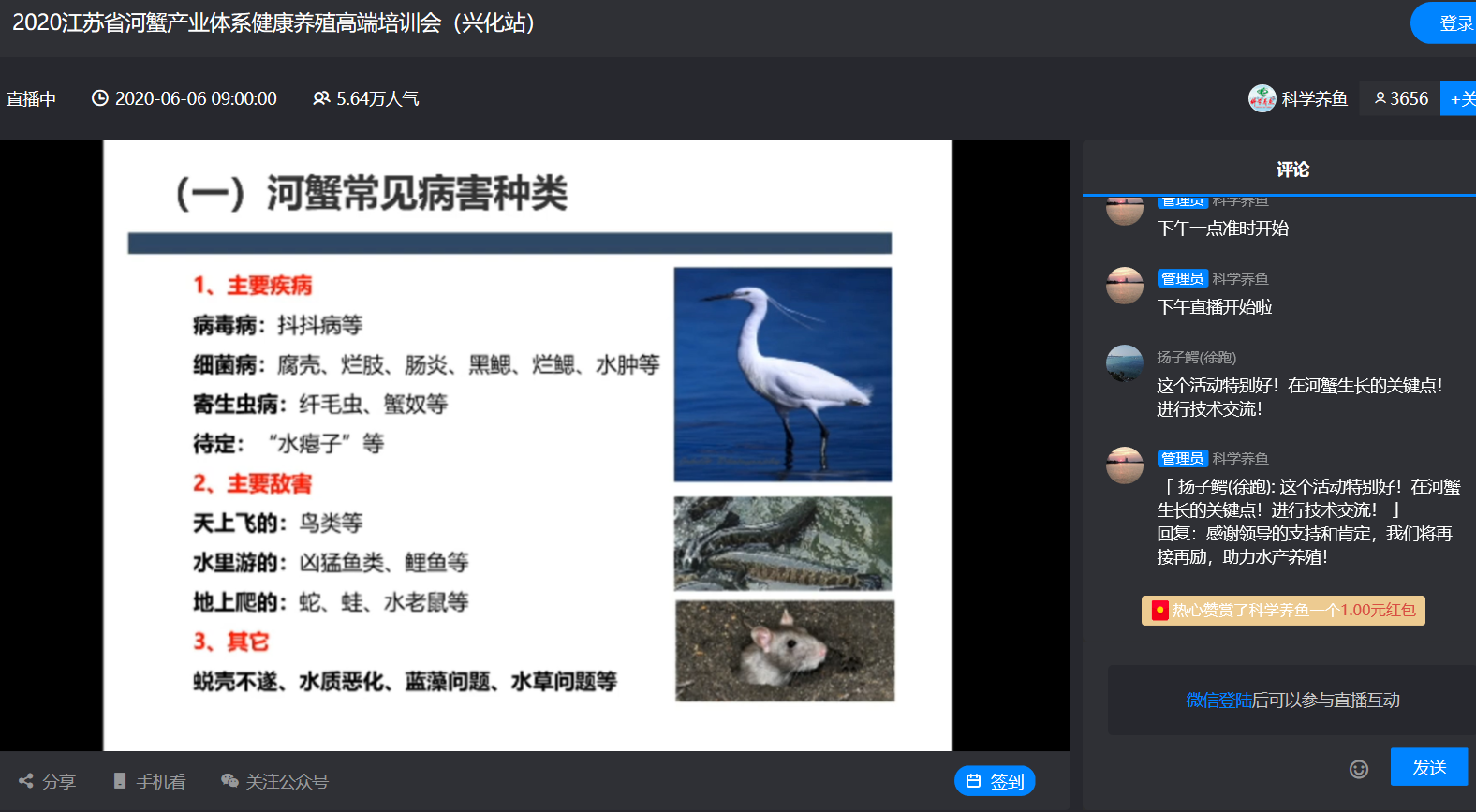1476x812 pixels.
Task: Click the 下午一点准时开始 comment text
Action: [x=1222, y=229]
